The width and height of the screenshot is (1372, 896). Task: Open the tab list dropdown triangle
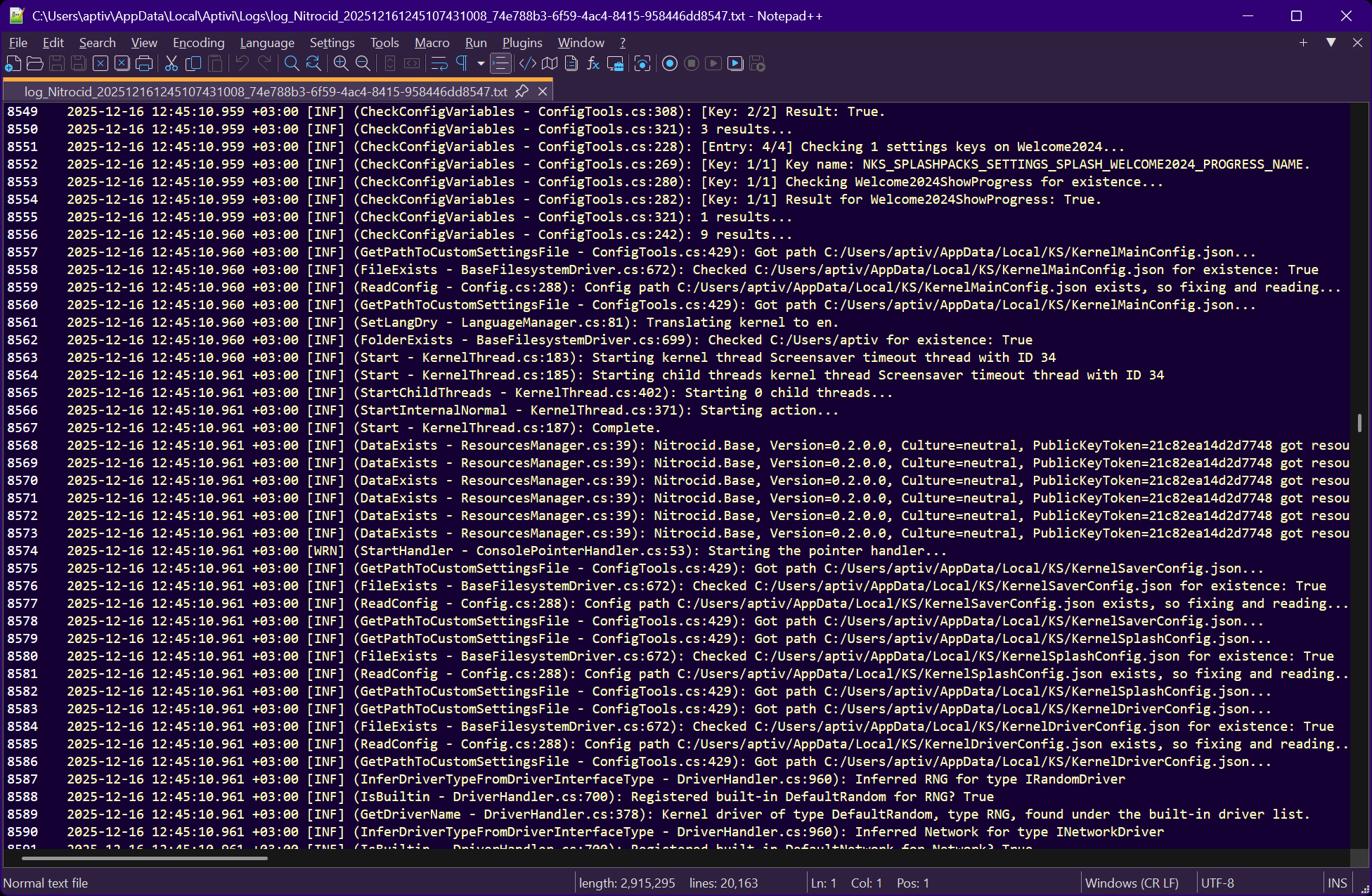(1331, 43)
